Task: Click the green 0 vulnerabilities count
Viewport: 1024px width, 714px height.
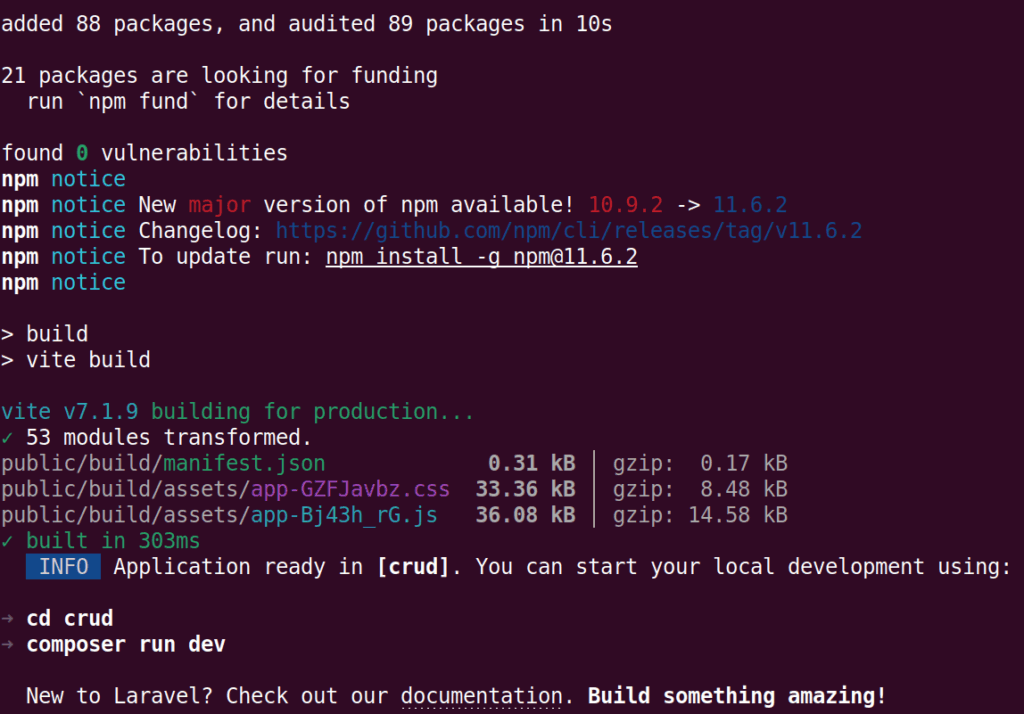Action: coord(83,153)
